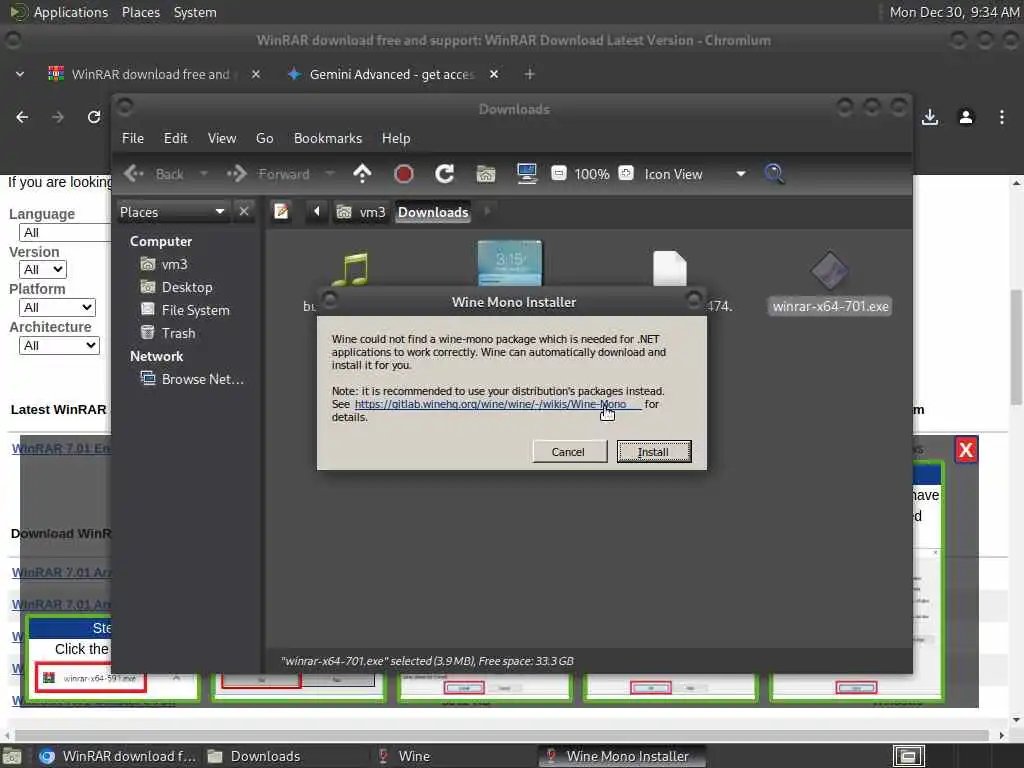
Task: Close the WinRAR download browser tab
Action: [x=256, y=74]
